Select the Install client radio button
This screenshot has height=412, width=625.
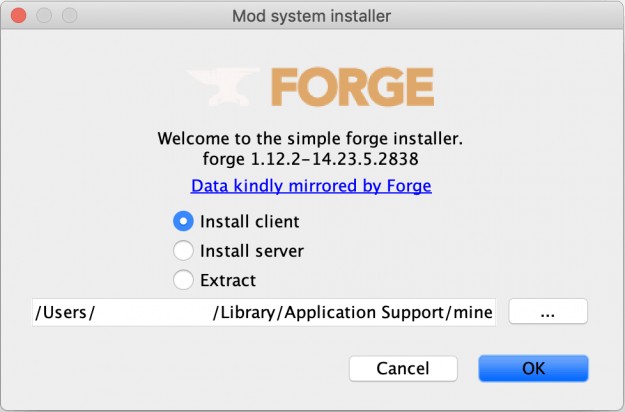click(x=183, y=221)
